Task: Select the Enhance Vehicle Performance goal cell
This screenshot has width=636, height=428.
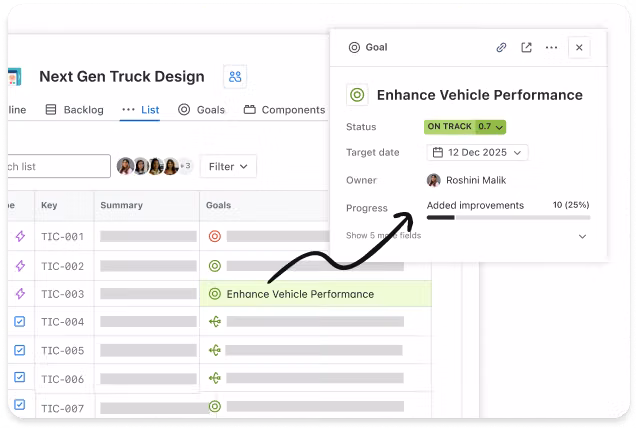Action: [x=300, y=294]
